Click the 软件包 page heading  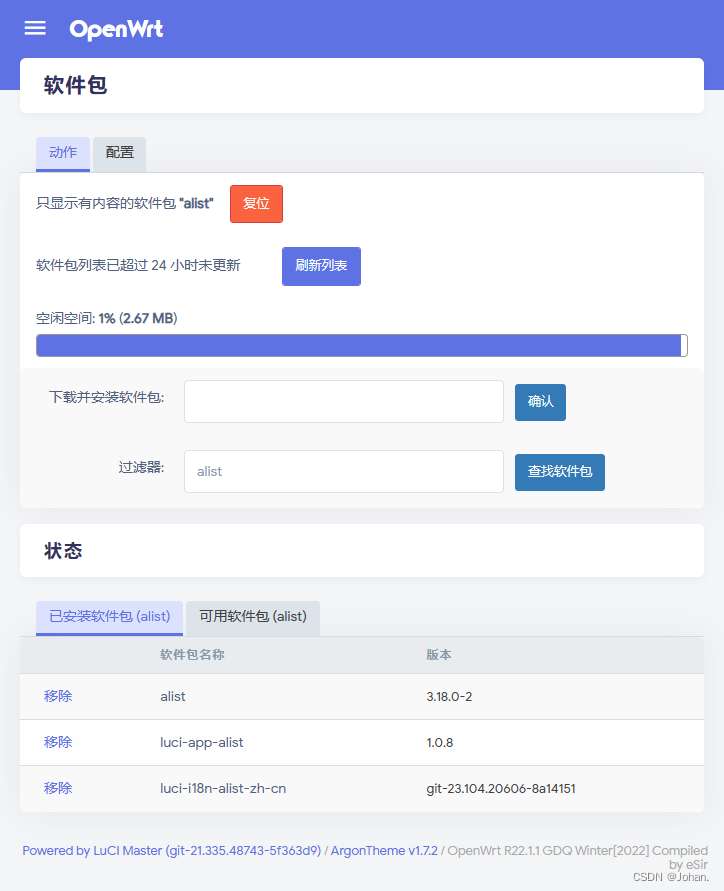[x=76, y=85]
